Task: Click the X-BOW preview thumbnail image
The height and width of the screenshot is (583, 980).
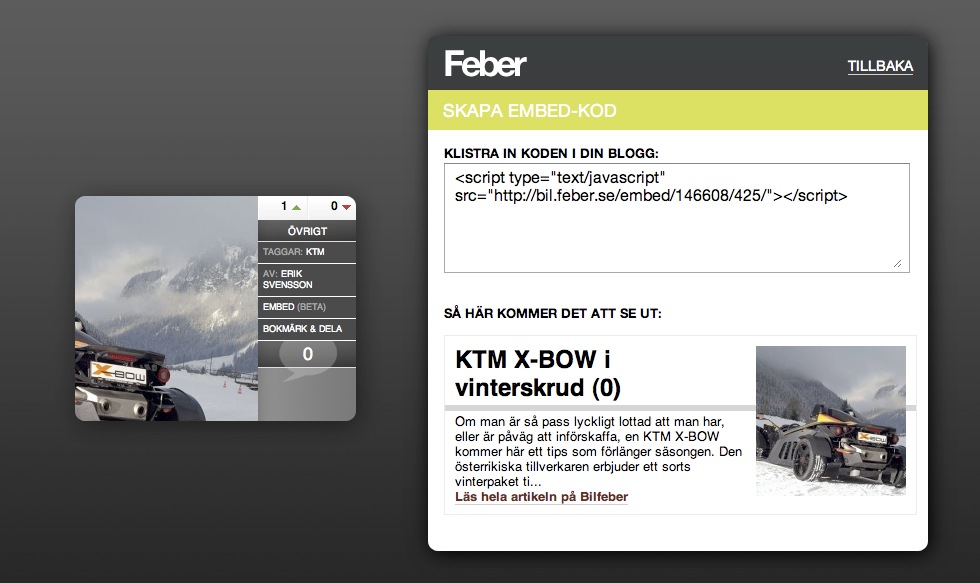Action: point(831,421)
